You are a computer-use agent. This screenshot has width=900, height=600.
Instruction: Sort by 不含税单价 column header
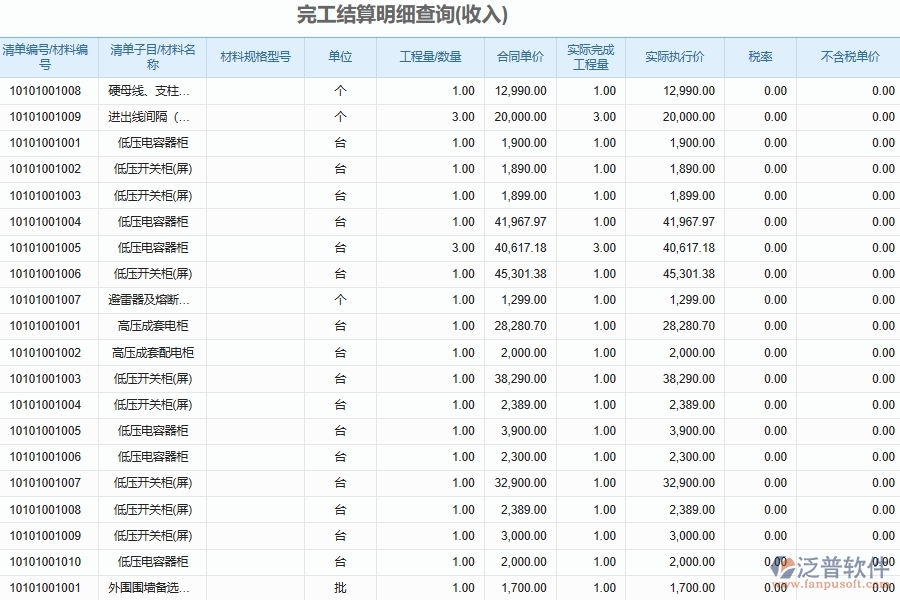pyautogui.click(x=843, y=56)
